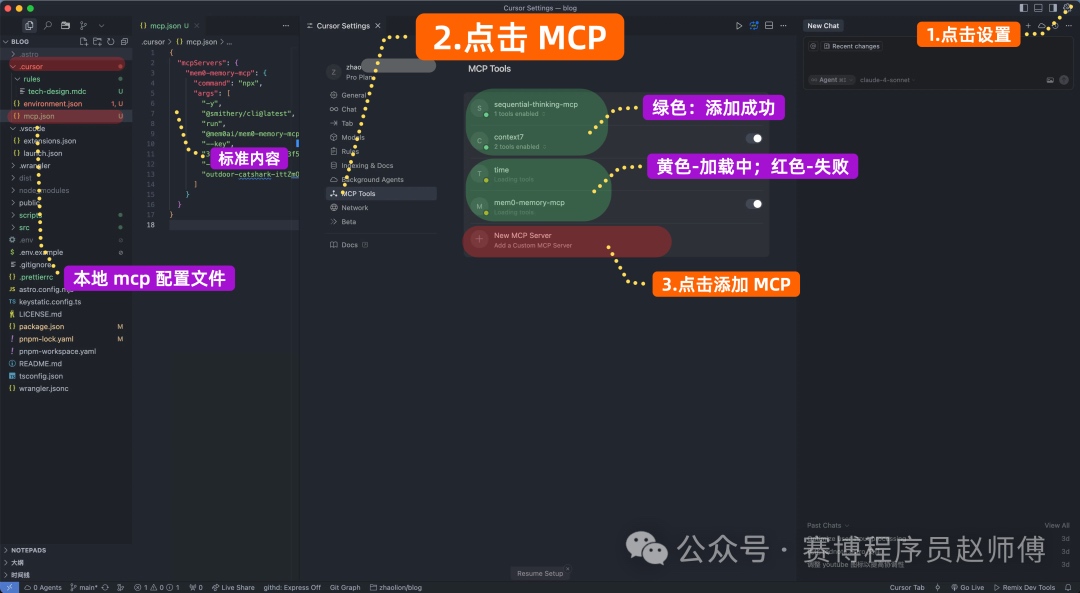Click the attach image icon in chat input

pyautogui.click(x=1050, y=80)
